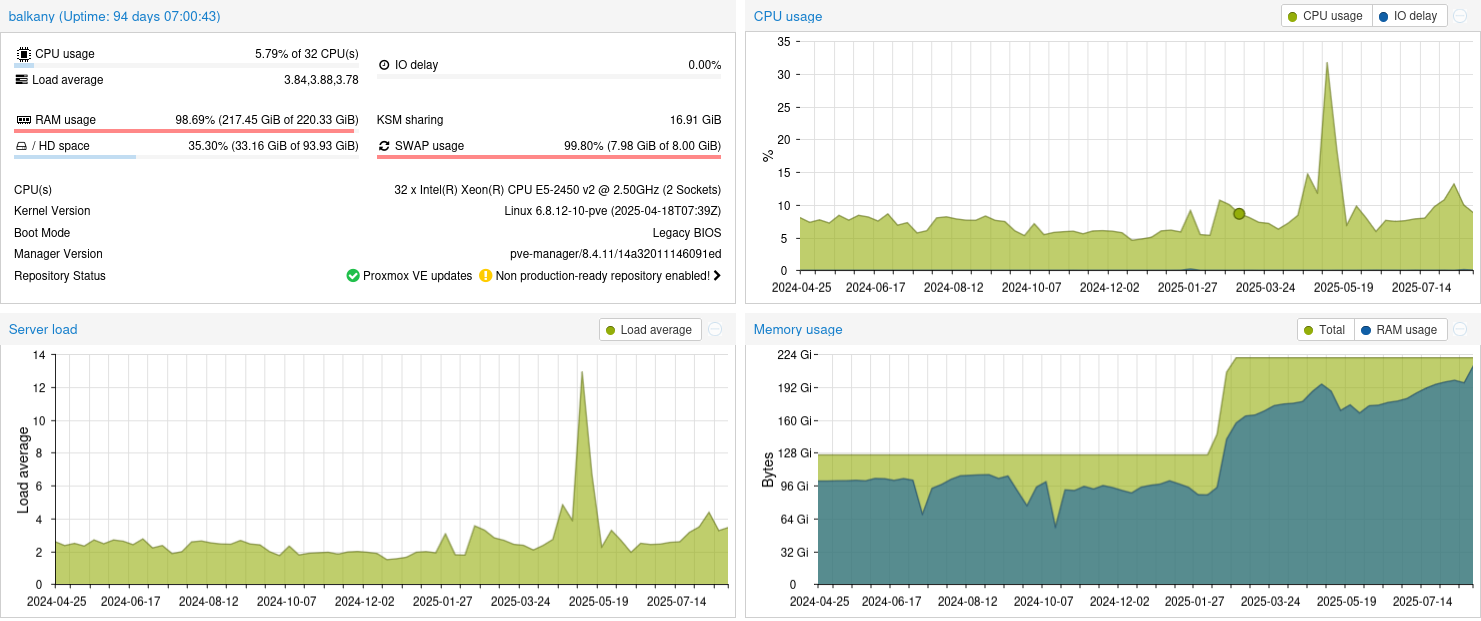1481x621 pixels.
Task: Click the yellow warning repository icon
Action: (486, 276)
